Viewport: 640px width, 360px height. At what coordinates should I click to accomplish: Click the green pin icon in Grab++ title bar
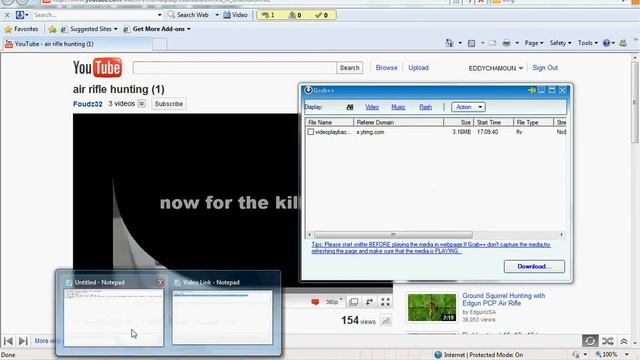[532, 90]
